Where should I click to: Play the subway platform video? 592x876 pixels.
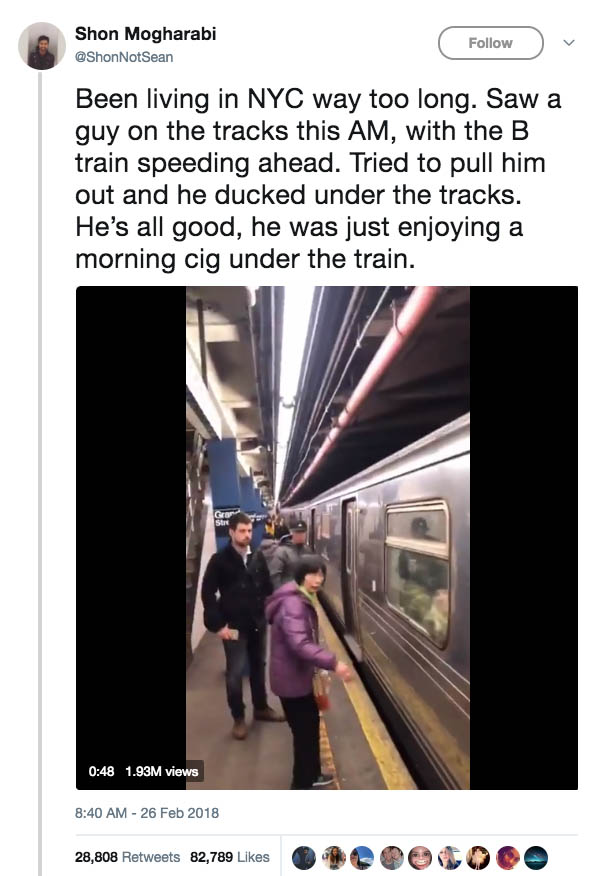point(327,537)
